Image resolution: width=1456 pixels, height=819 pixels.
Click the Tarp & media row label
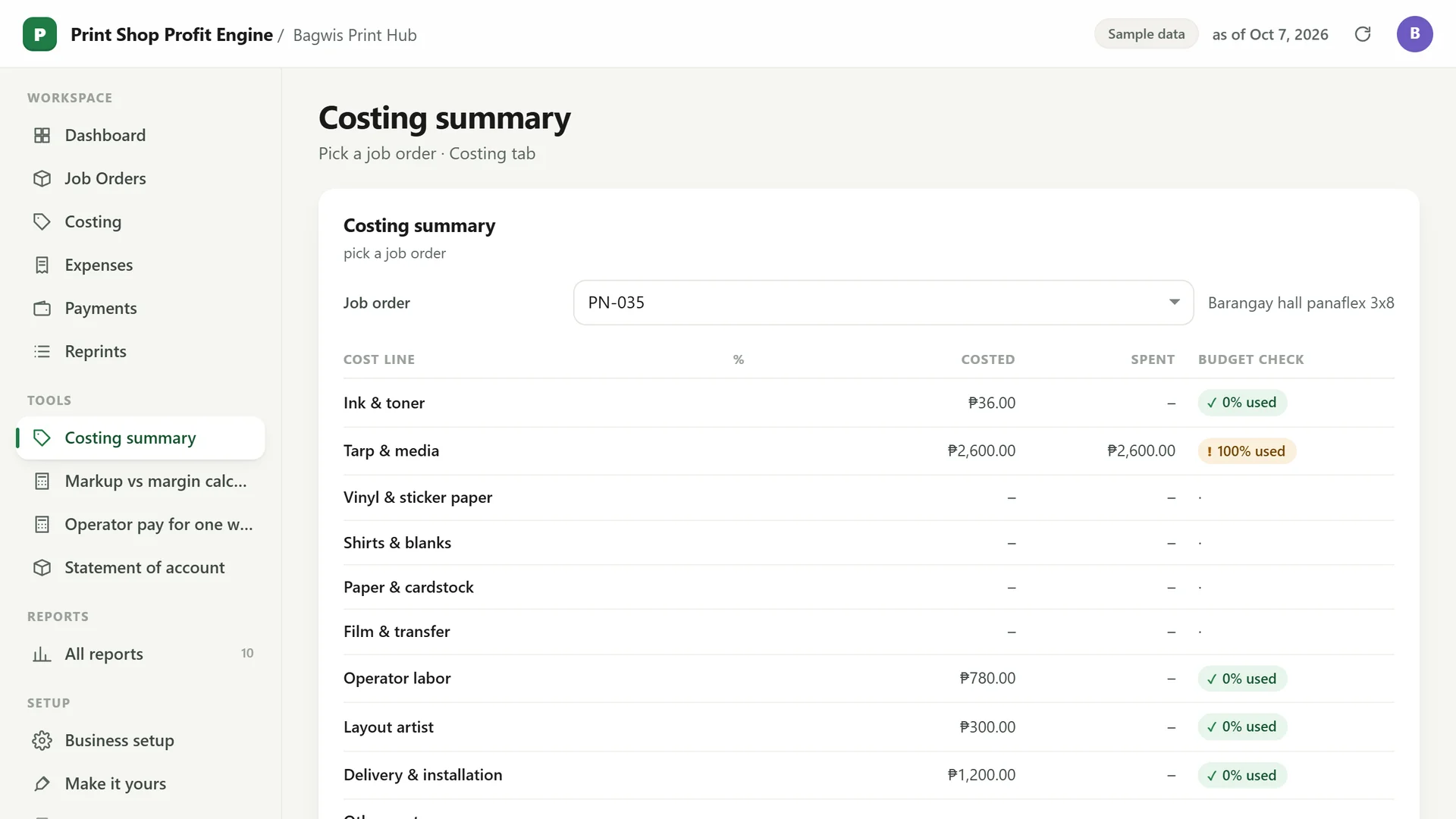391,450
